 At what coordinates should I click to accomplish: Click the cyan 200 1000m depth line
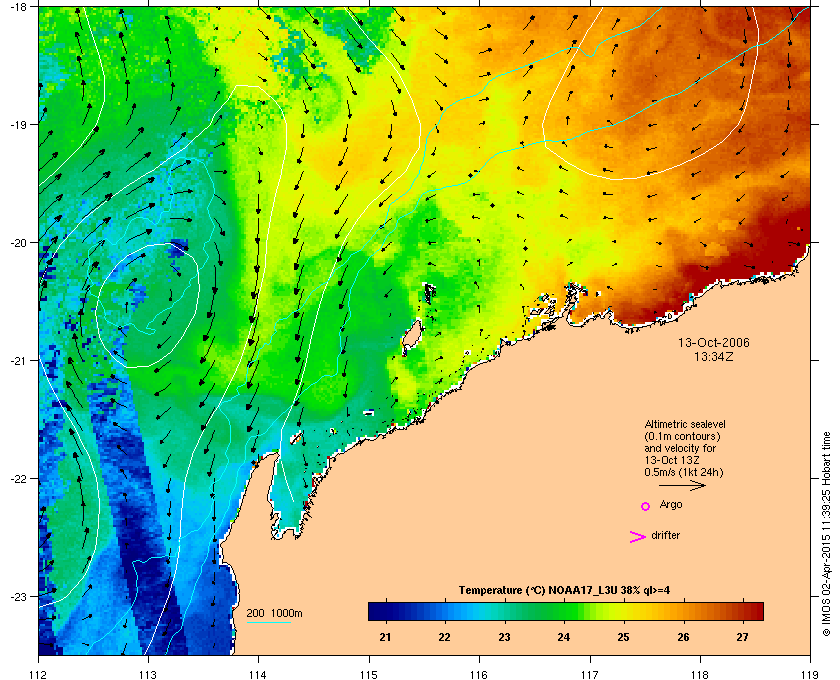pyautogui.click(x=268, y=623)
